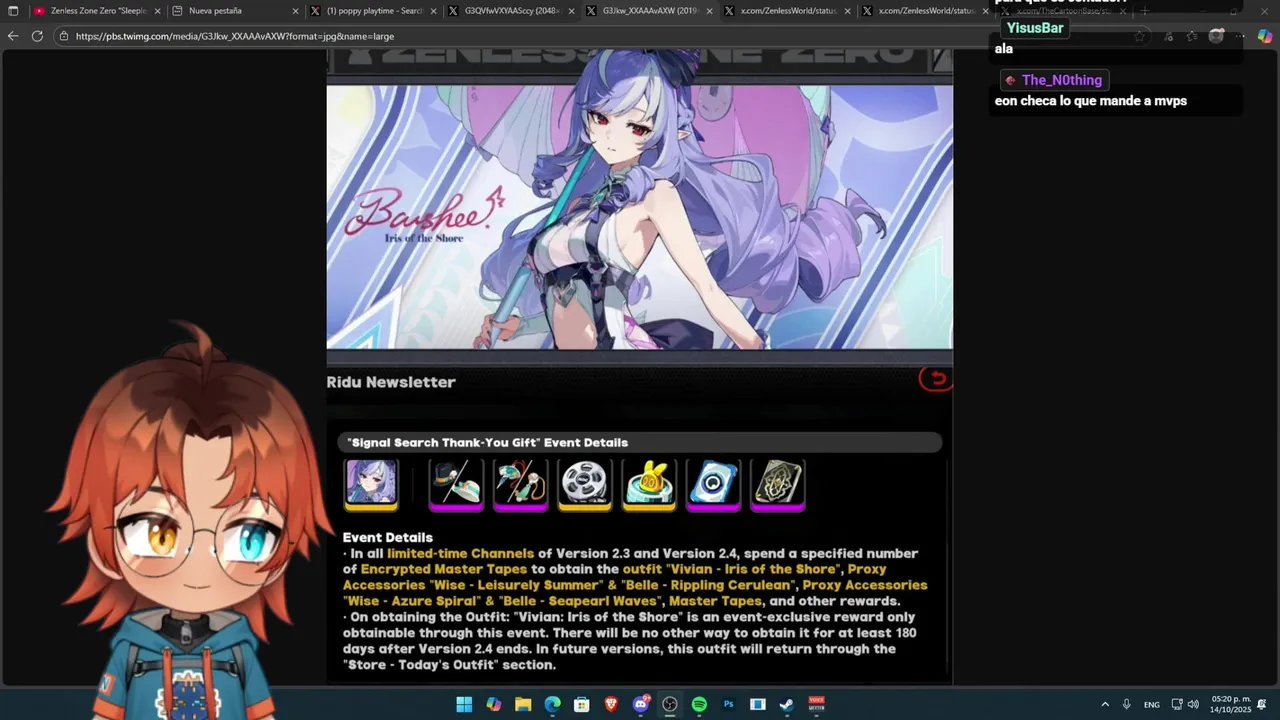1280x720 pixels.
Task: Switch to OBS Studio in the taskbar
Action: coord(670,705)
